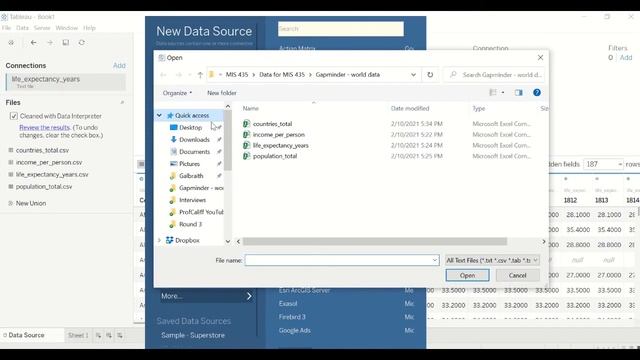Select population_total.csv in the Files pane
640x360 pixels.
click(x=44, y=187)
